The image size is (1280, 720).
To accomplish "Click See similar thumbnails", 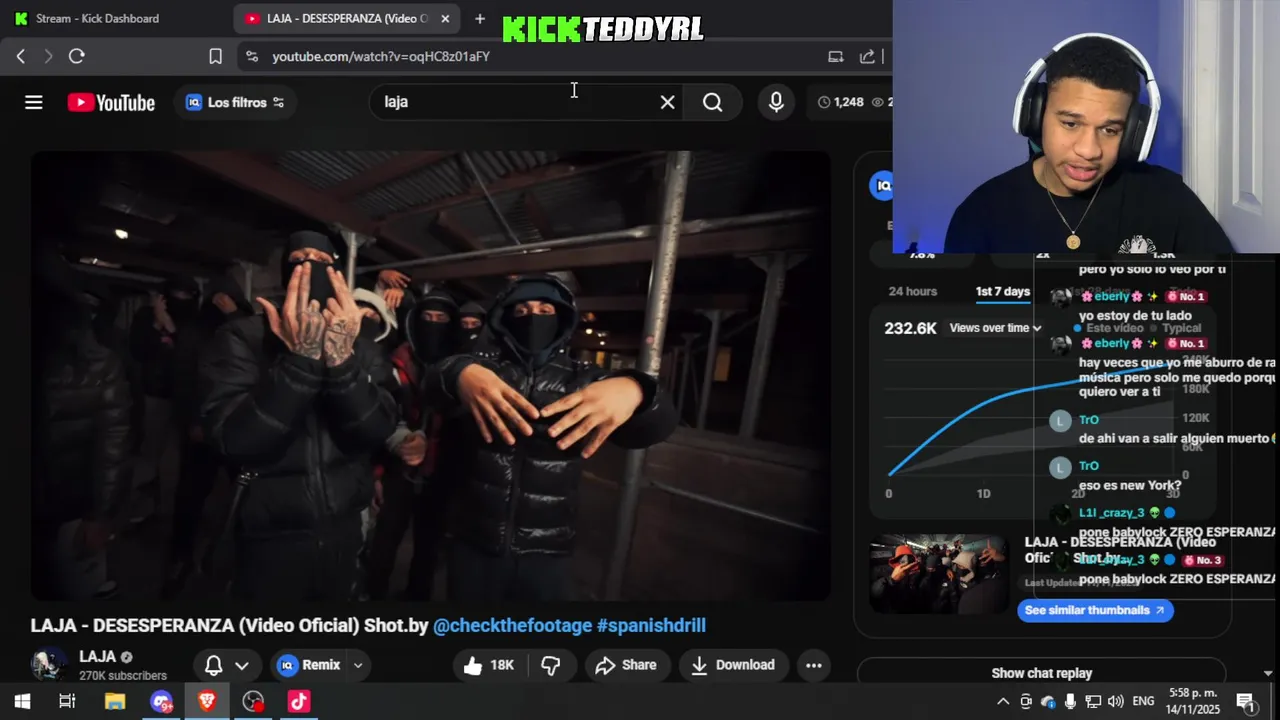I will (x=1094, y=610).
